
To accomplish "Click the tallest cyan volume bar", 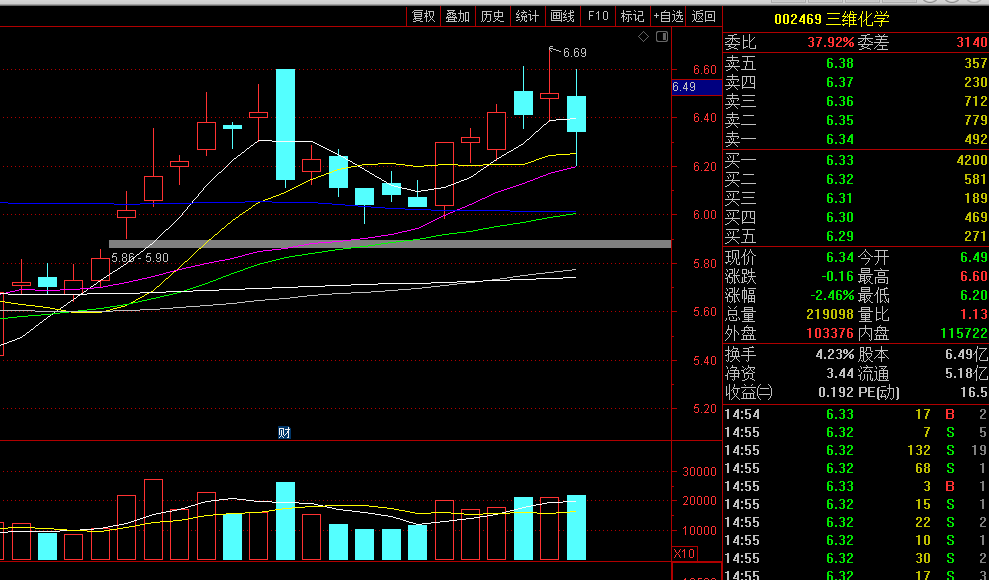I will (286, 520).
